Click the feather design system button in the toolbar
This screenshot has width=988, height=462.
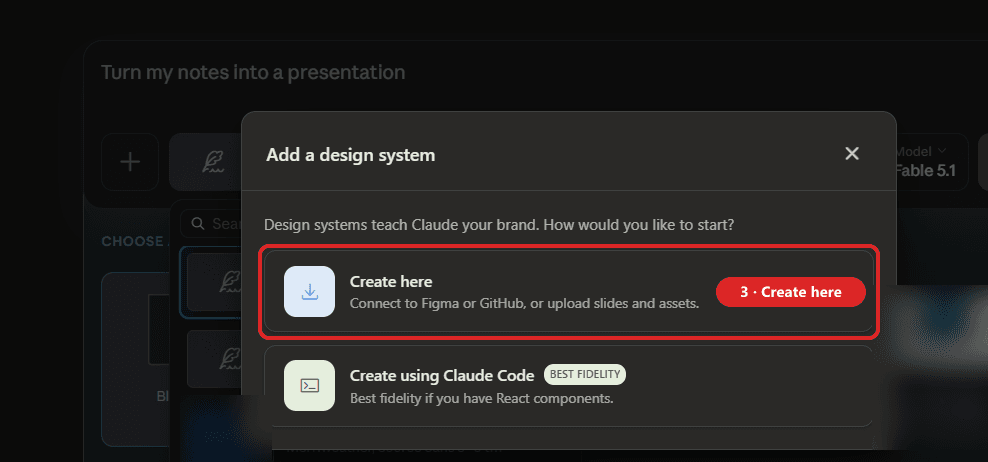tap(205, 162)
